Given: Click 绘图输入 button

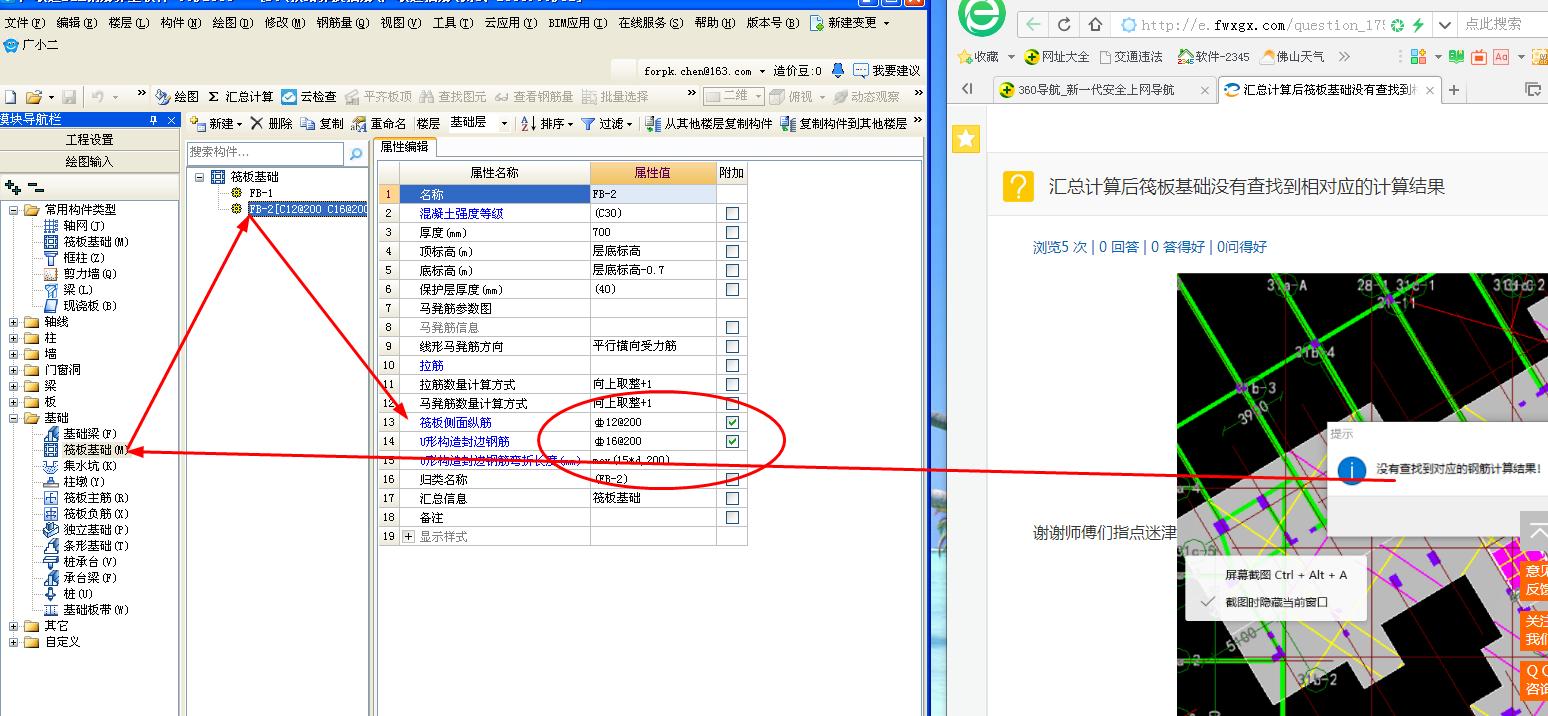Looking at the screenshot, I should coord(89,161).
